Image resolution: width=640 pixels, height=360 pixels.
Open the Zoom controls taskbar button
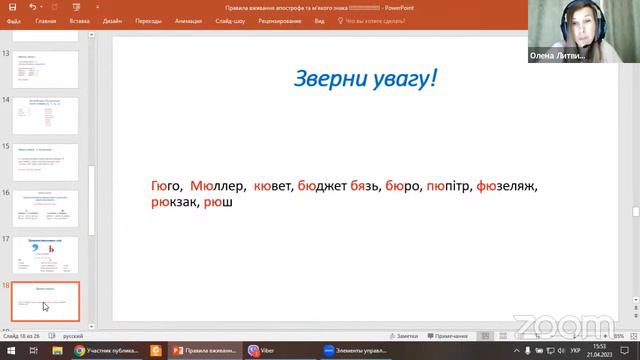pos(355,351)
